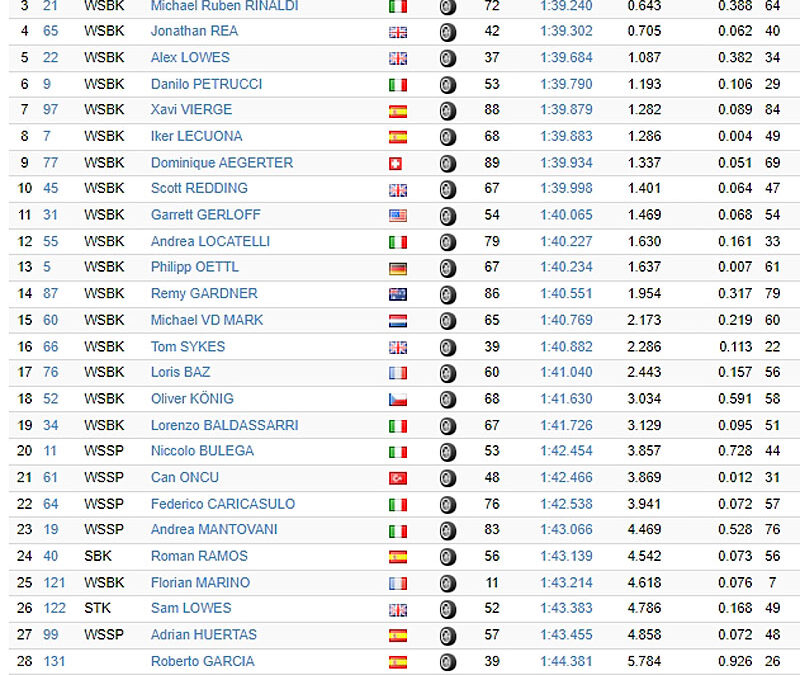This screenshot has height=675, width=800.
Task: Click the Dutch flag beside Michael VD MARK
Action: [398, 321]
